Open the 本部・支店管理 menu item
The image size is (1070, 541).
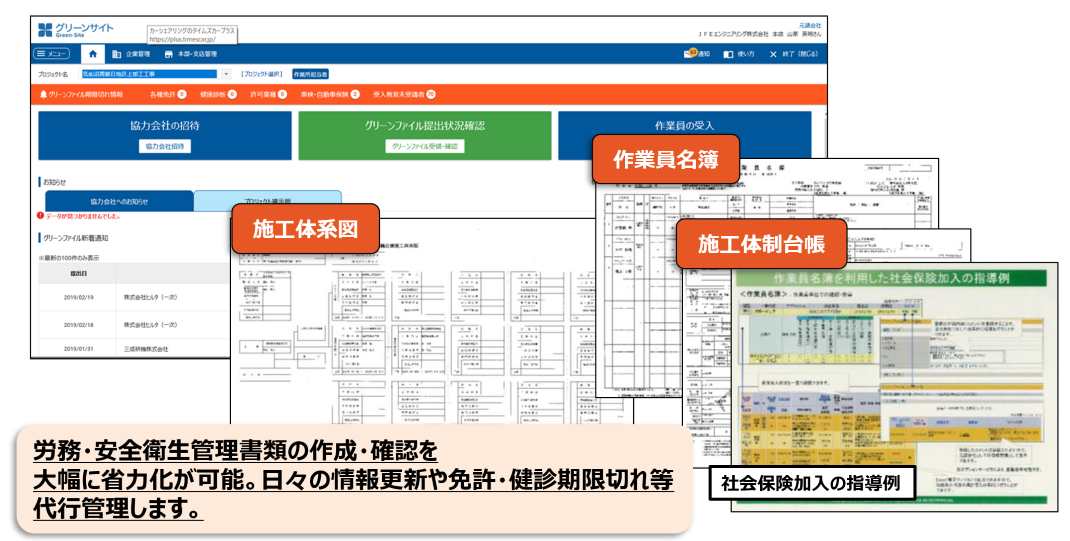191,54
